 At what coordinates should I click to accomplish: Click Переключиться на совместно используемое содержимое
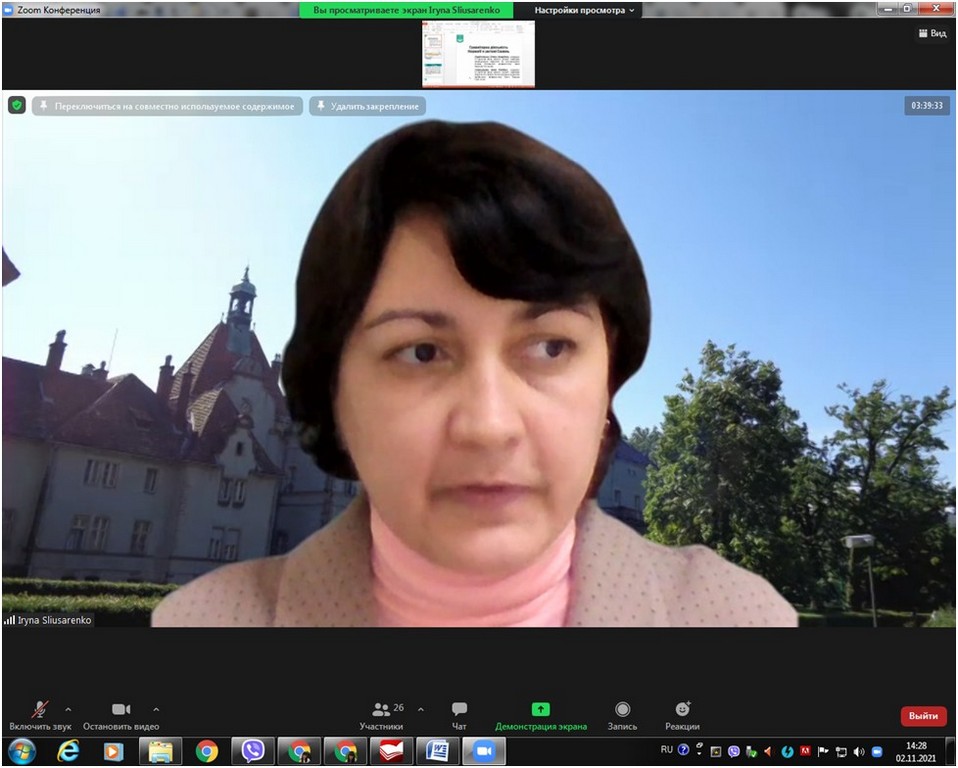click(x=167, y=106)
